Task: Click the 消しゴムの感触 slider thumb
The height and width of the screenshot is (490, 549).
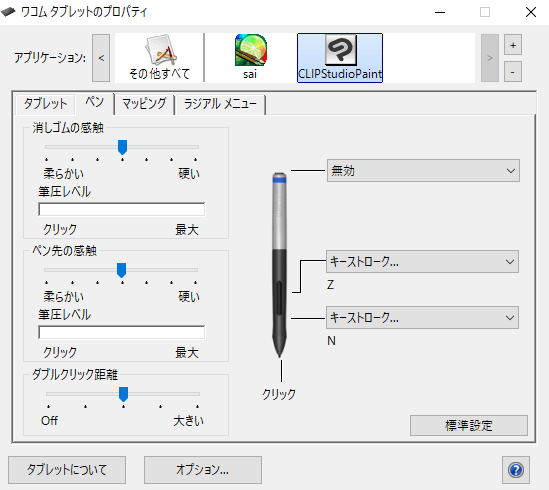Action: 122,147
